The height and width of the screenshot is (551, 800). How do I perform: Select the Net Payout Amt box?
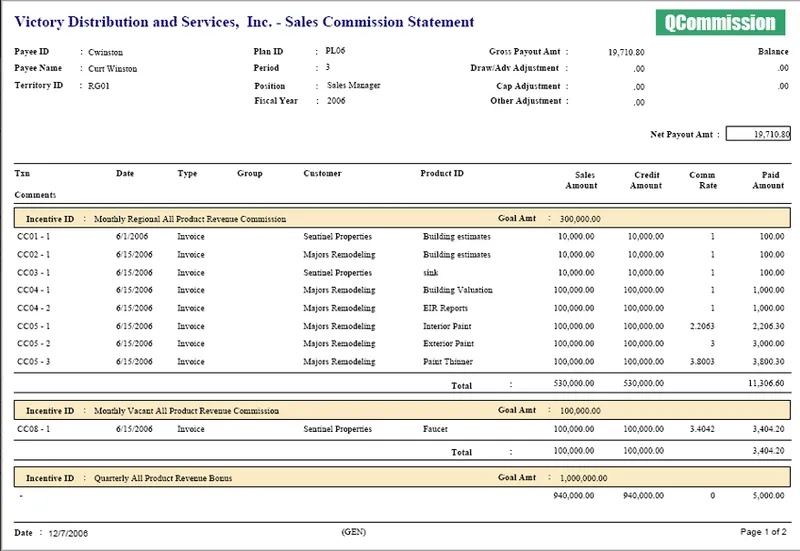pyautogui.click(x=758, y=134)
